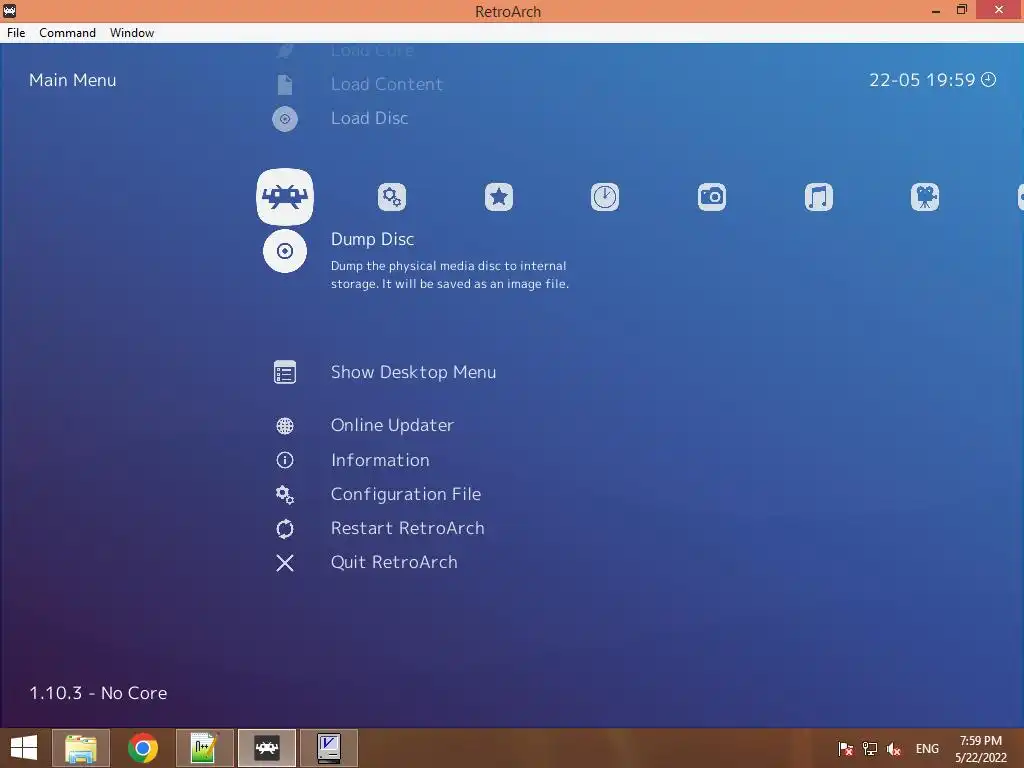1024x768 pixels.
Task: Restore down the RetroArch window
Action: pyautogui.click(x=961, y=10)
